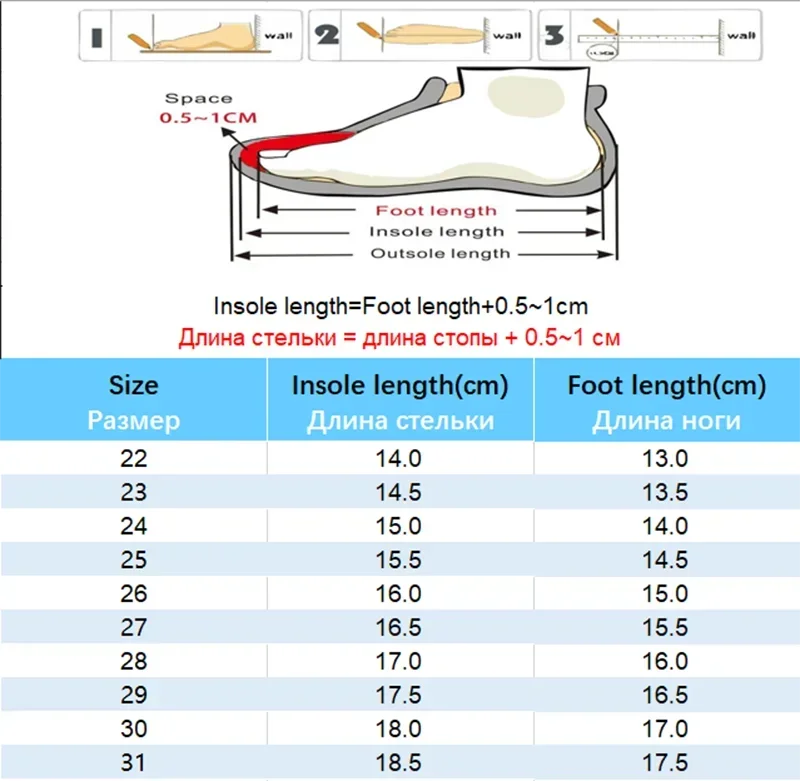Click foot length '16.5' in the size 29 row

[665, 695]
